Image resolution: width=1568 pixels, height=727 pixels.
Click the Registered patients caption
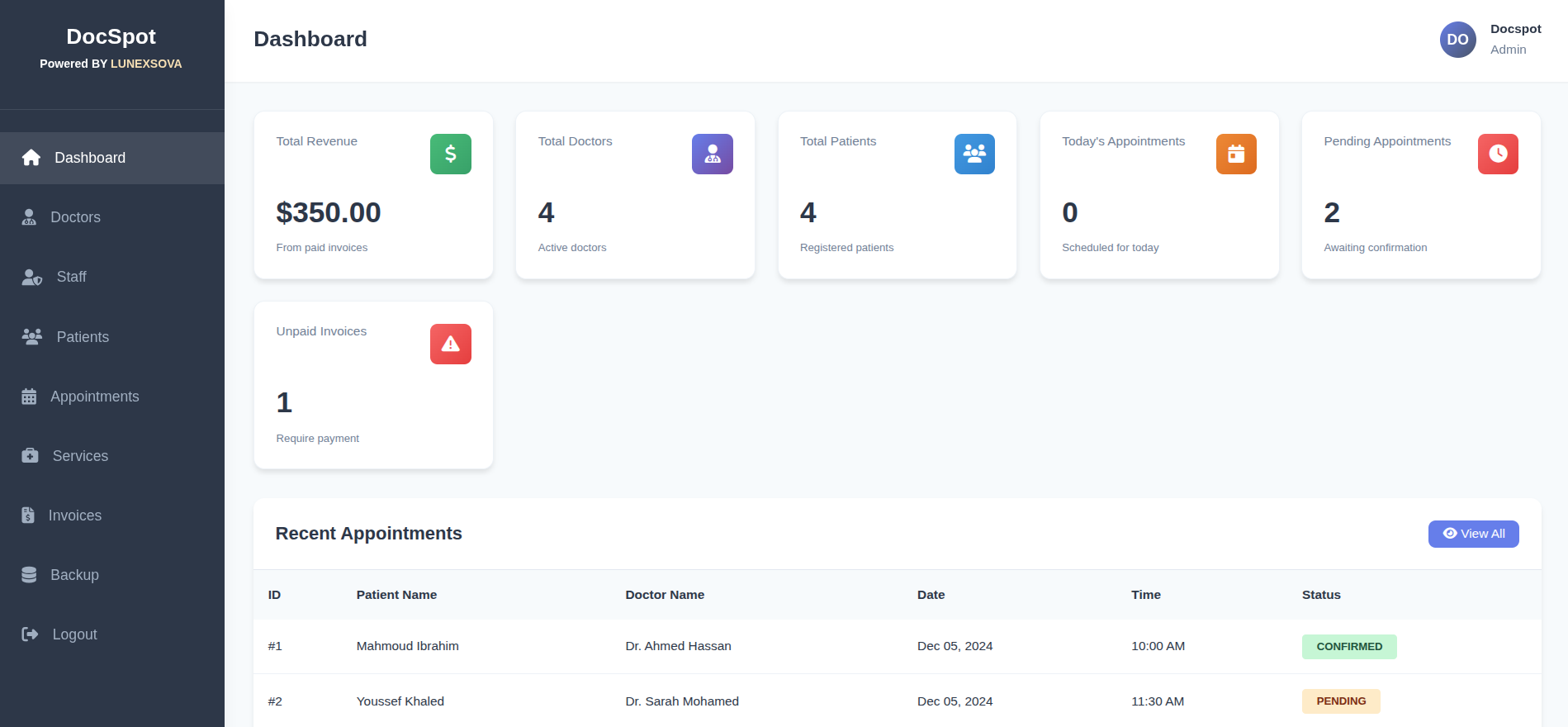(x=846, y=248)
